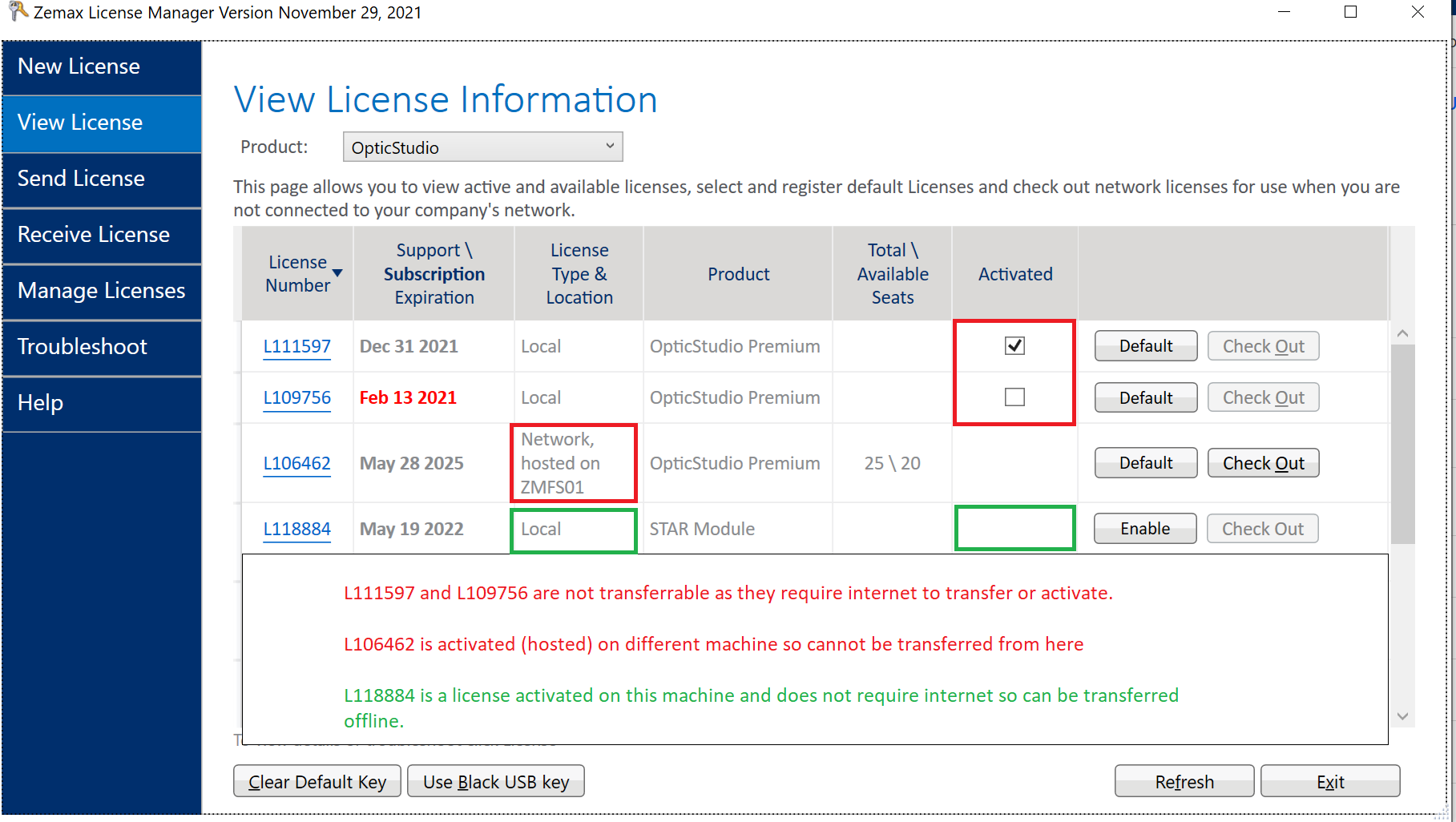Open license link L109756
The image size is (1456, 822).
tap(297, 397)
